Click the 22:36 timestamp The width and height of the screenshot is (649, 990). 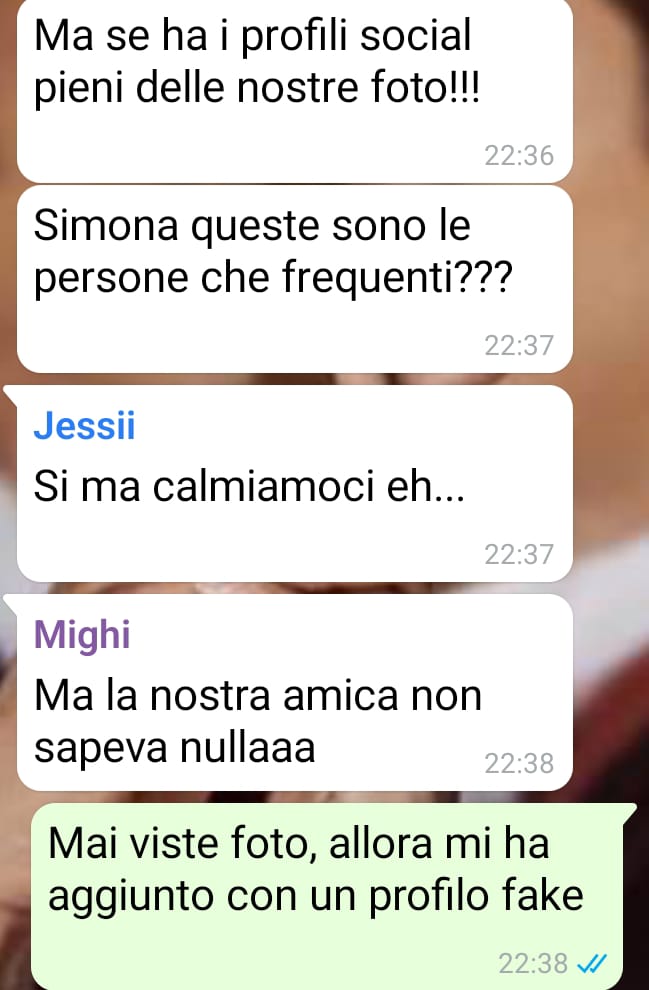coord(519,156)
